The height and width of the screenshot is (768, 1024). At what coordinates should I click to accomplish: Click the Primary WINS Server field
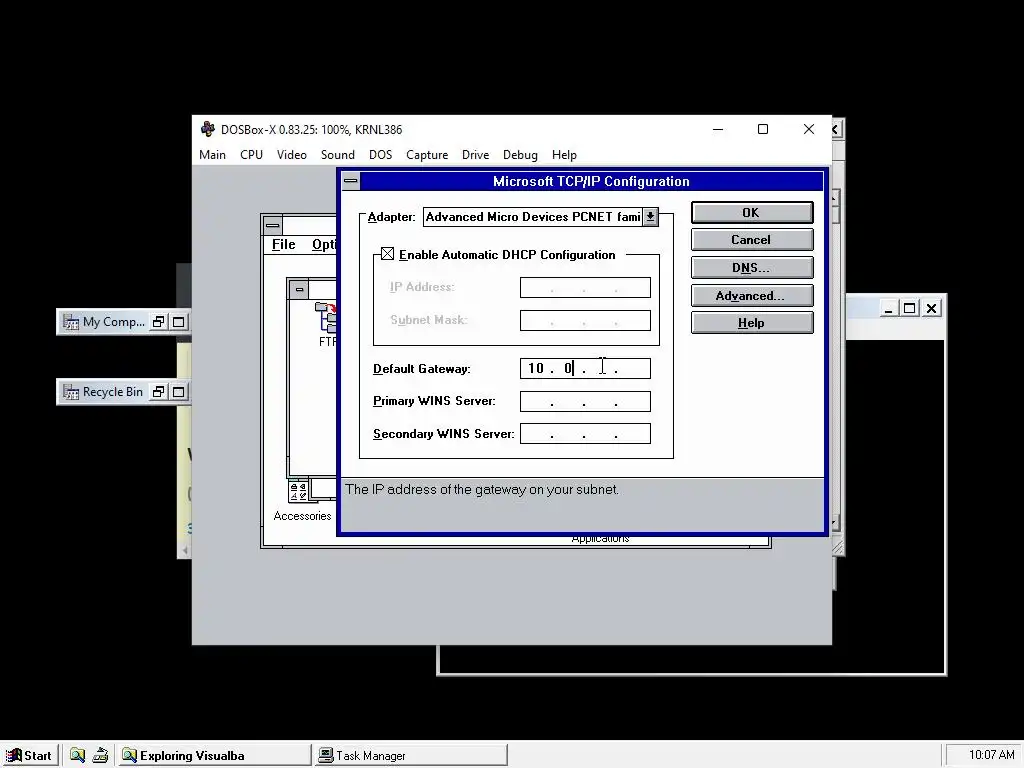click(x=585, y=401)
